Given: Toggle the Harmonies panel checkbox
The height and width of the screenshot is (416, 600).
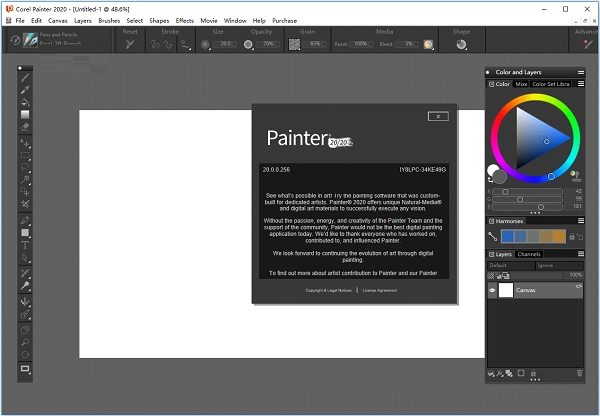Looking at the screenshot, I should coord(492,221).
